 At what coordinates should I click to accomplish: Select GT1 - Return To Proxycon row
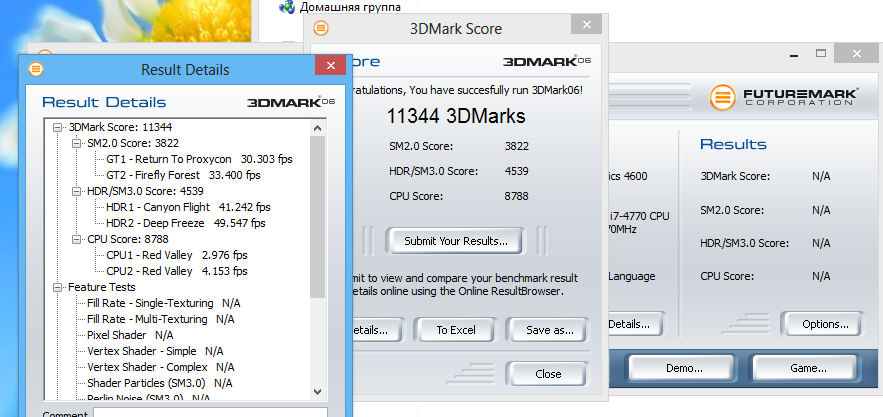[199, 159]
